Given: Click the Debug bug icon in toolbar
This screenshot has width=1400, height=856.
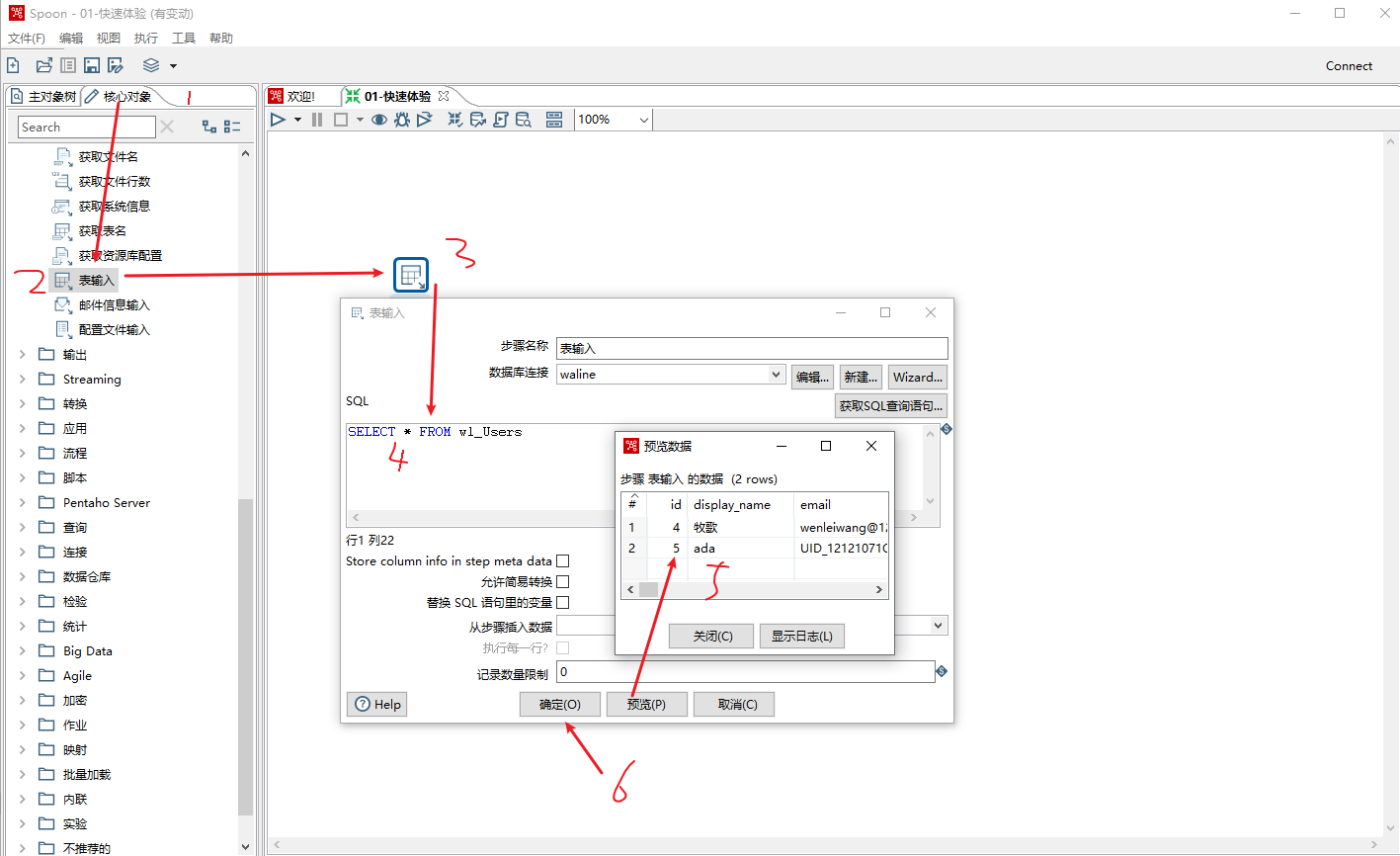Looking at the screenshot, I should coord(402,120).
